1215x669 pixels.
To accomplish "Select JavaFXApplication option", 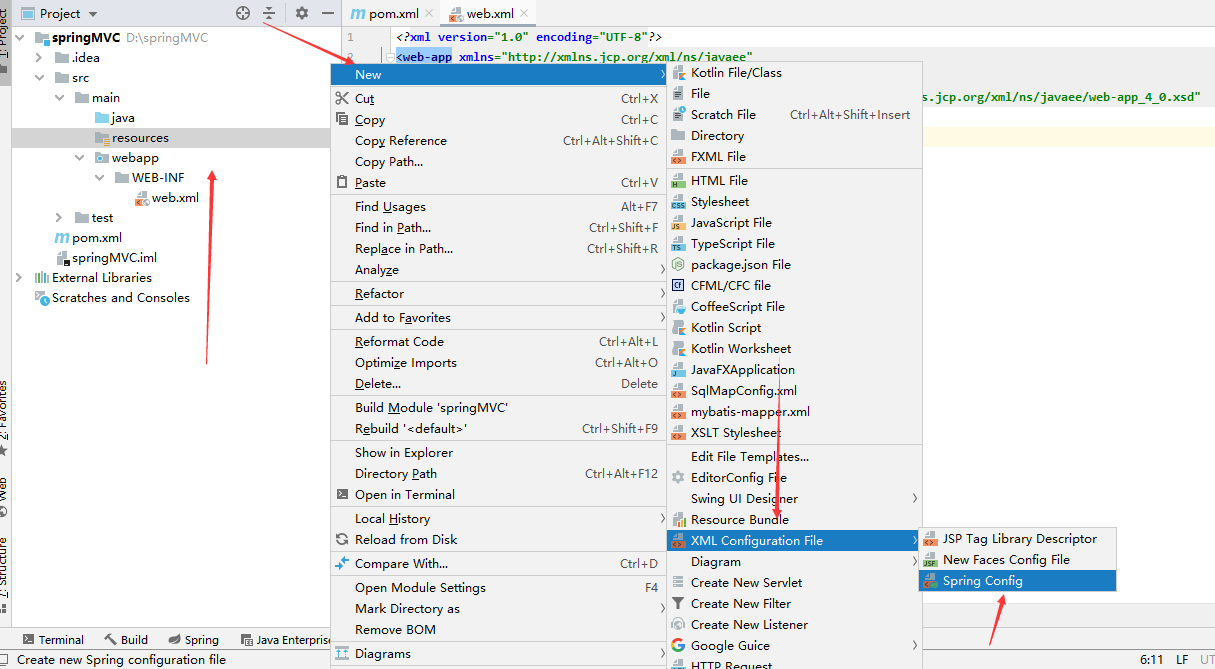I will point(794,370).
